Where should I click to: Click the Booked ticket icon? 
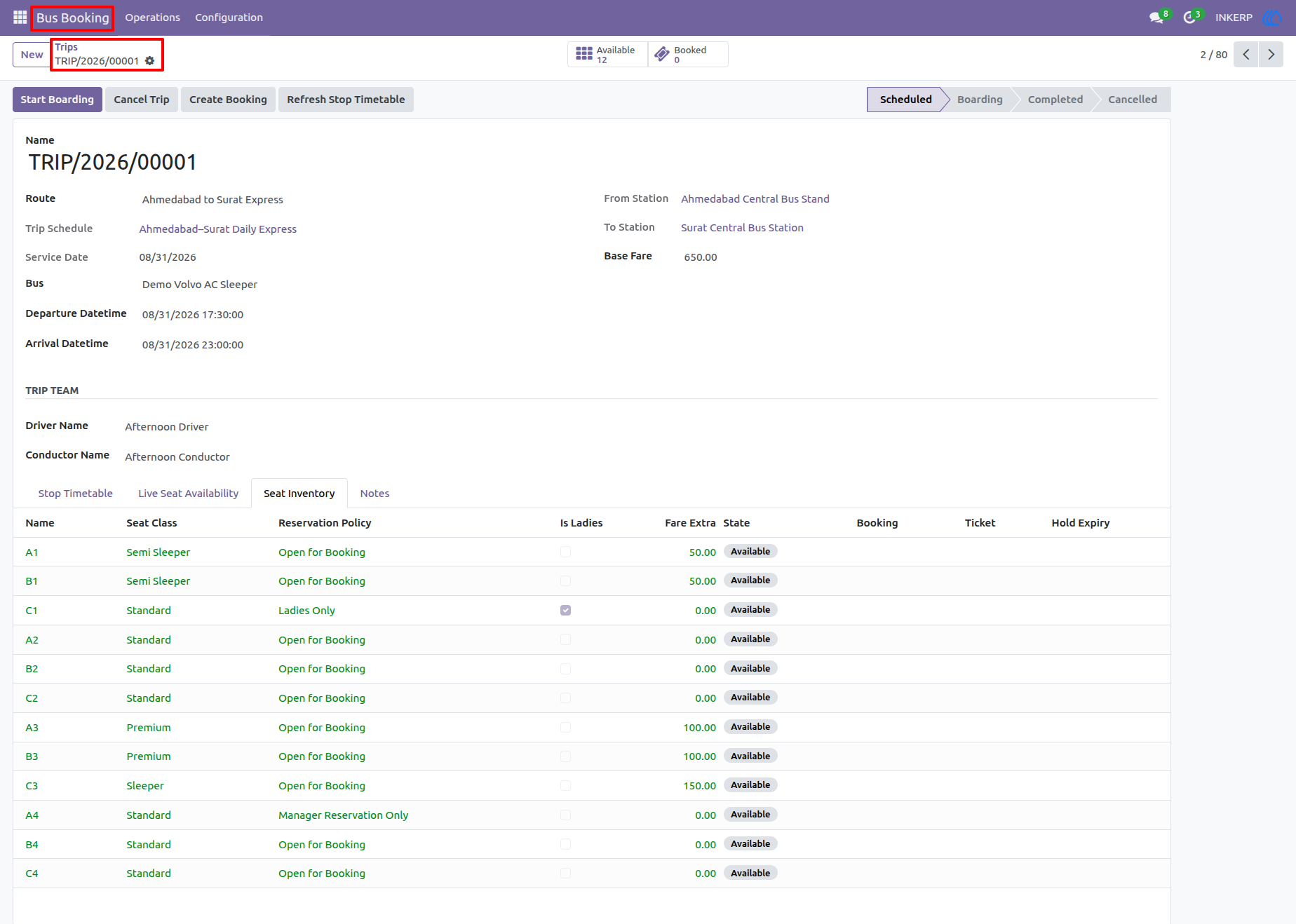tap(661, 54)
